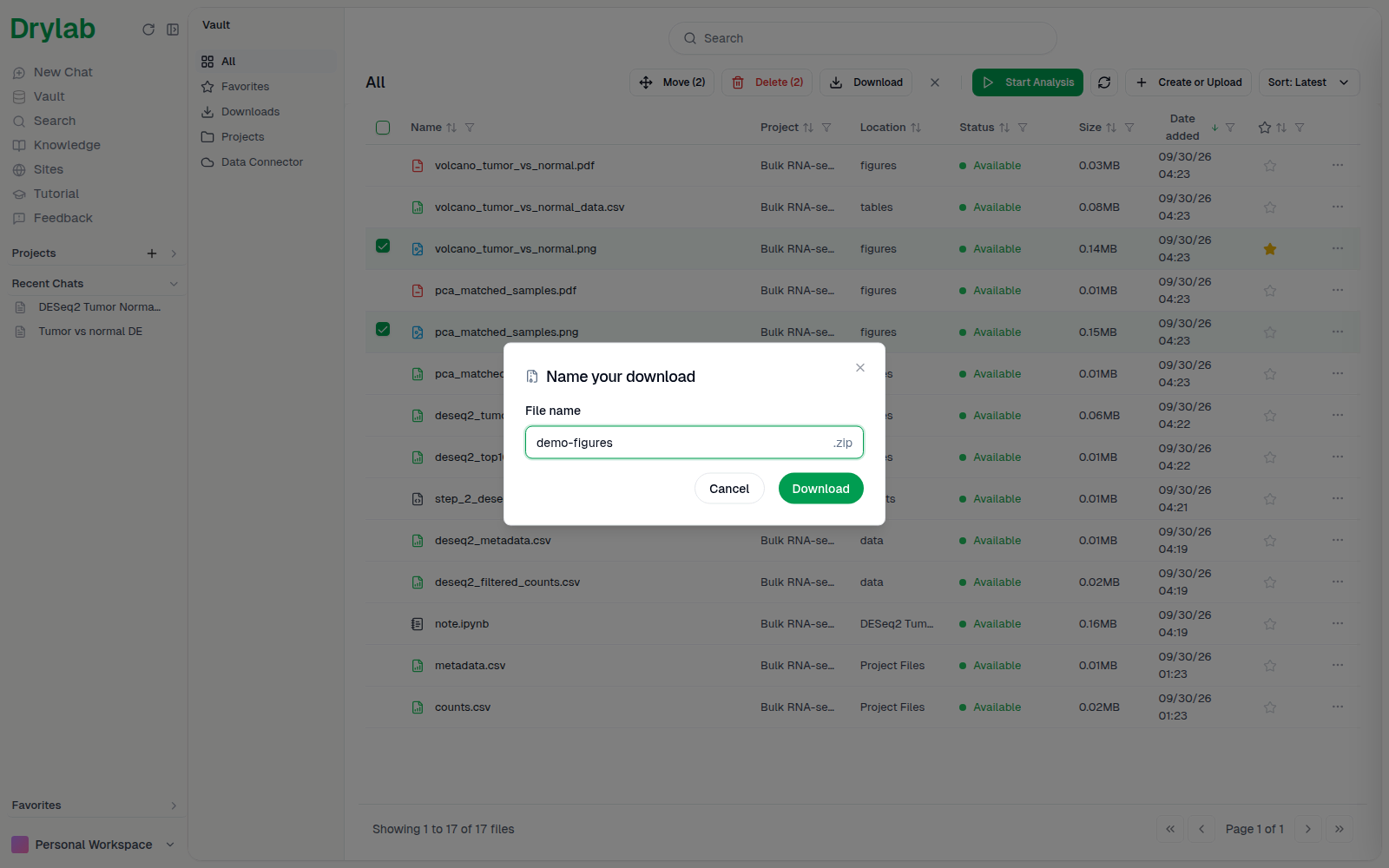Open the three-dot menu for counts.csv
Viewport: 1389px width, 868px height.
coord(1338,707)
